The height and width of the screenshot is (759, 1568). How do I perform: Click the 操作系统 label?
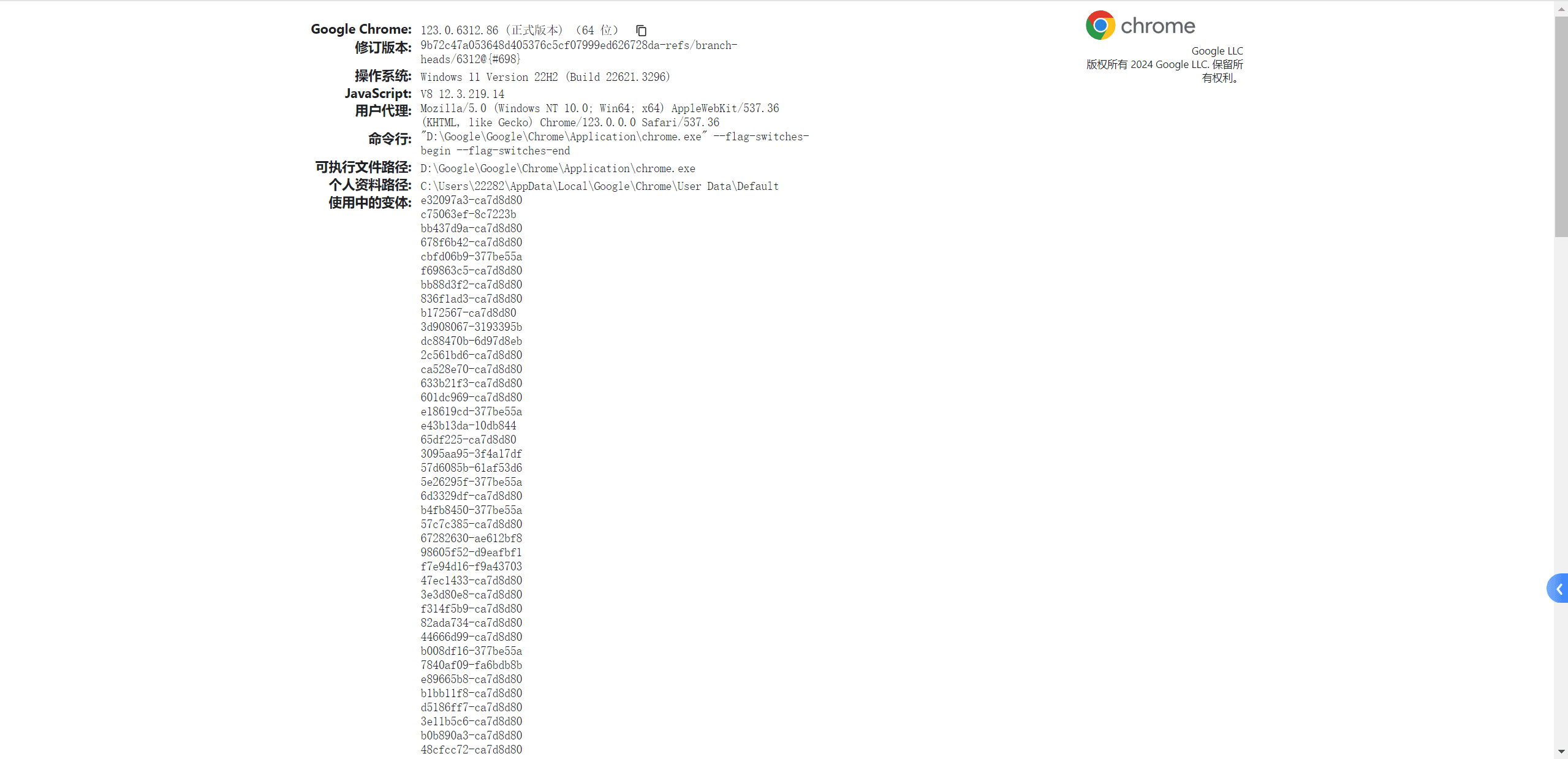[x=383, y=75]
